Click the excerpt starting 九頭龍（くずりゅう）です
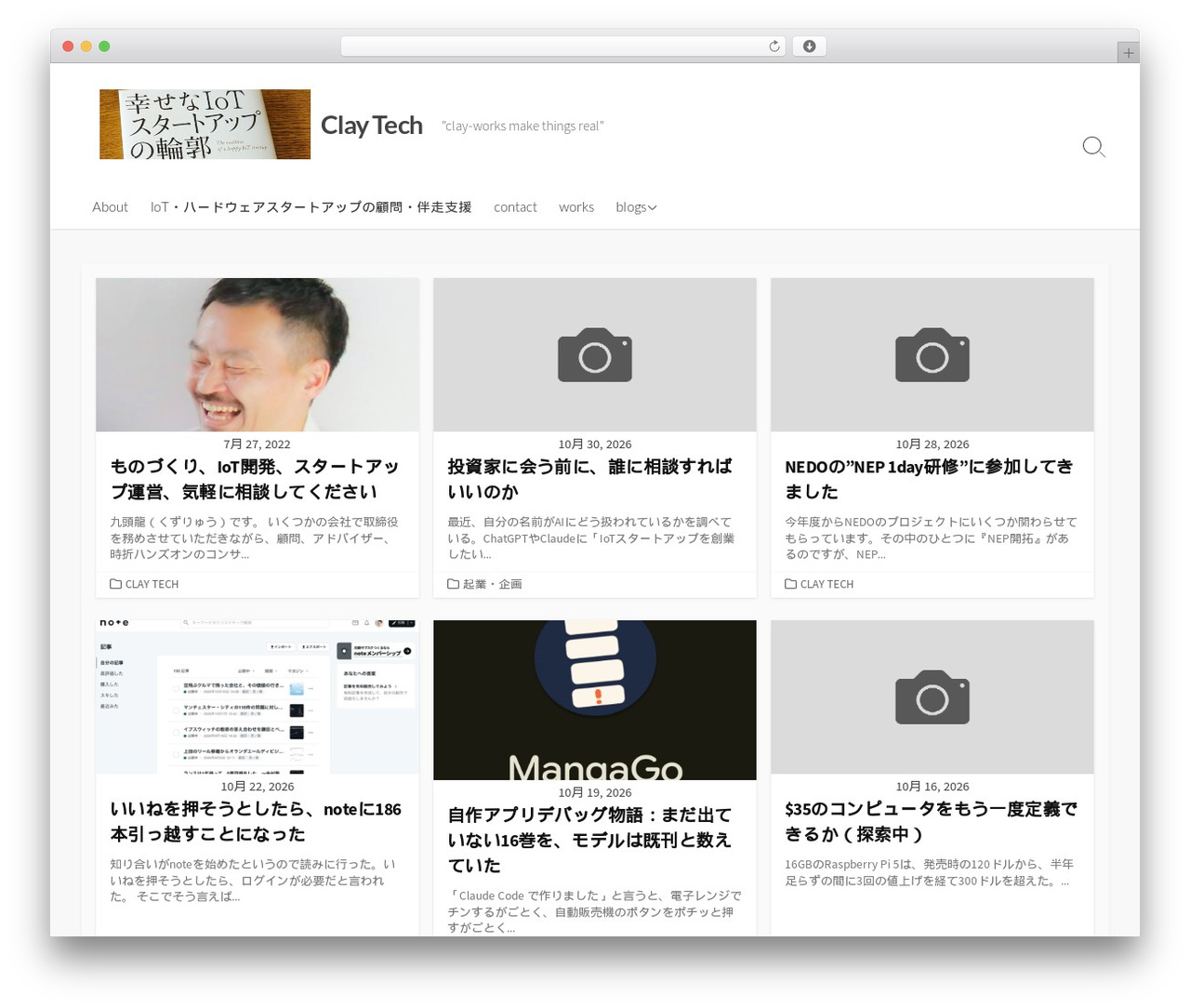 [x=254, y=538]
